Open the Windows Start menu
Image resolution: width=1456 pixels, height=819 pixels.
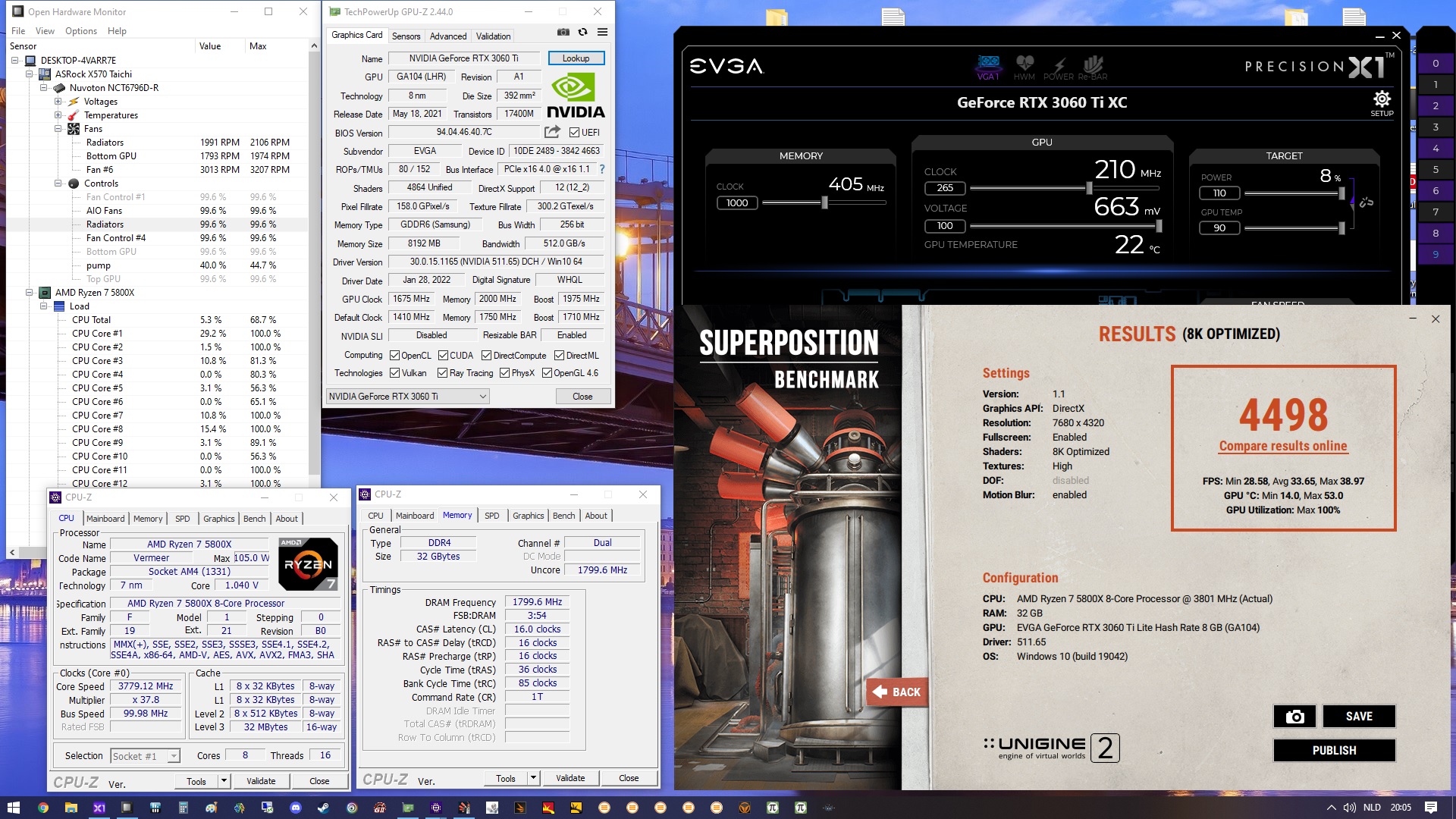13,808
